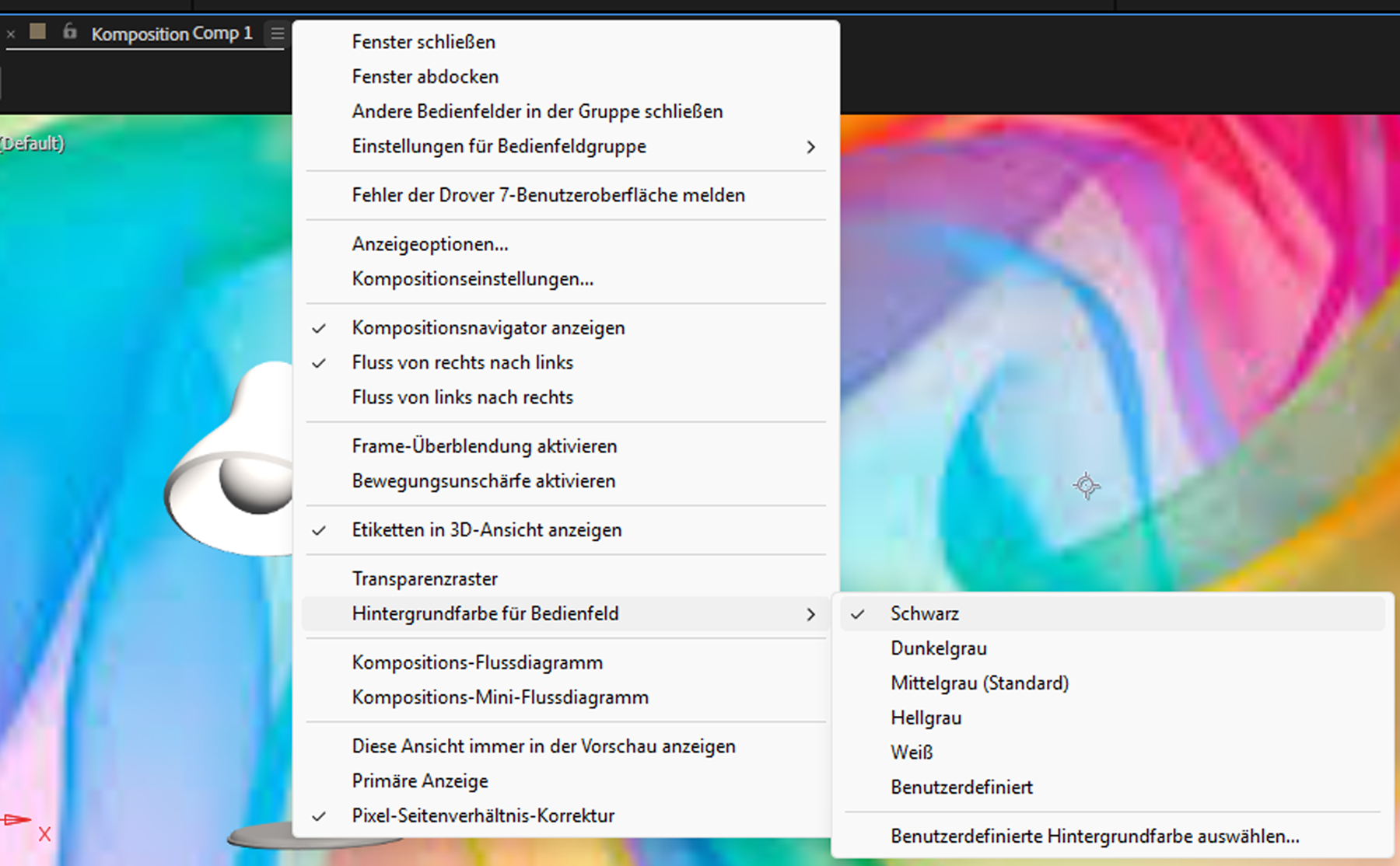This screenshot has height=866, width=1400.
Task: Disable Pixel-Seitenverhältnis-Korrektur
Action: tap(482, 815)
